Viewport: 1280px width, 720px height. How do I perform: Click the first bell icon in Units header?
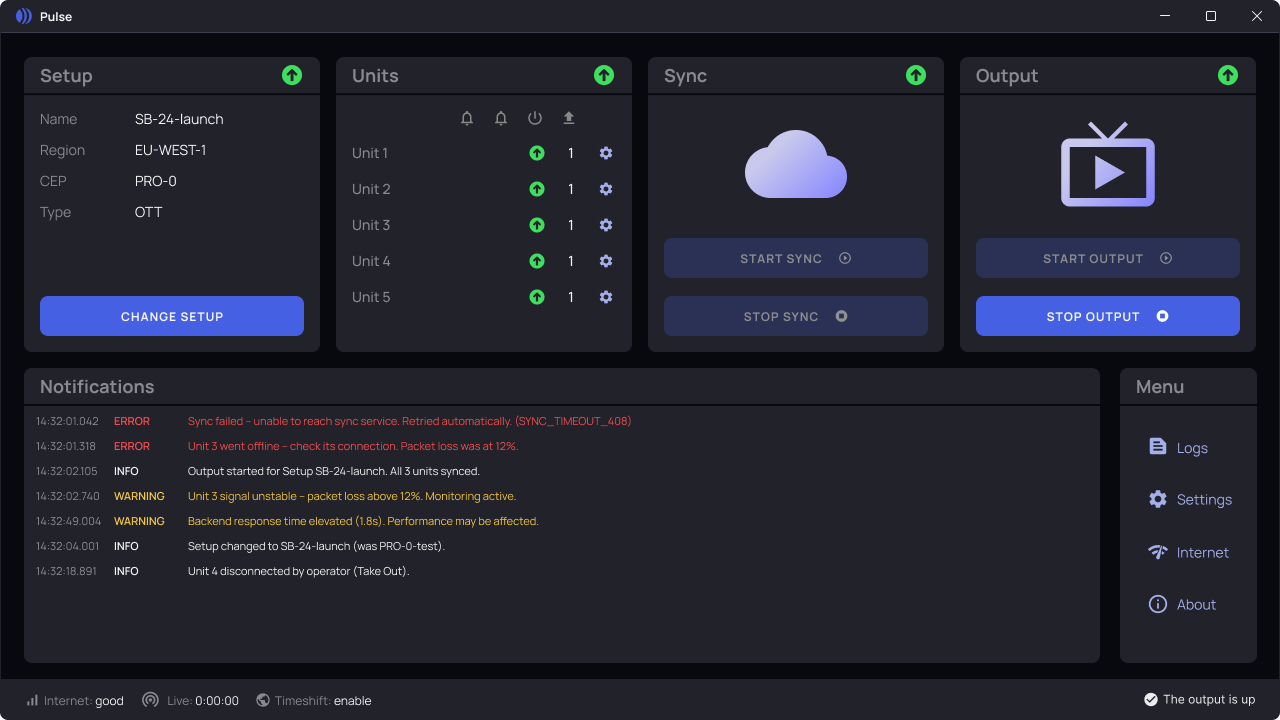tap(467, 118)
